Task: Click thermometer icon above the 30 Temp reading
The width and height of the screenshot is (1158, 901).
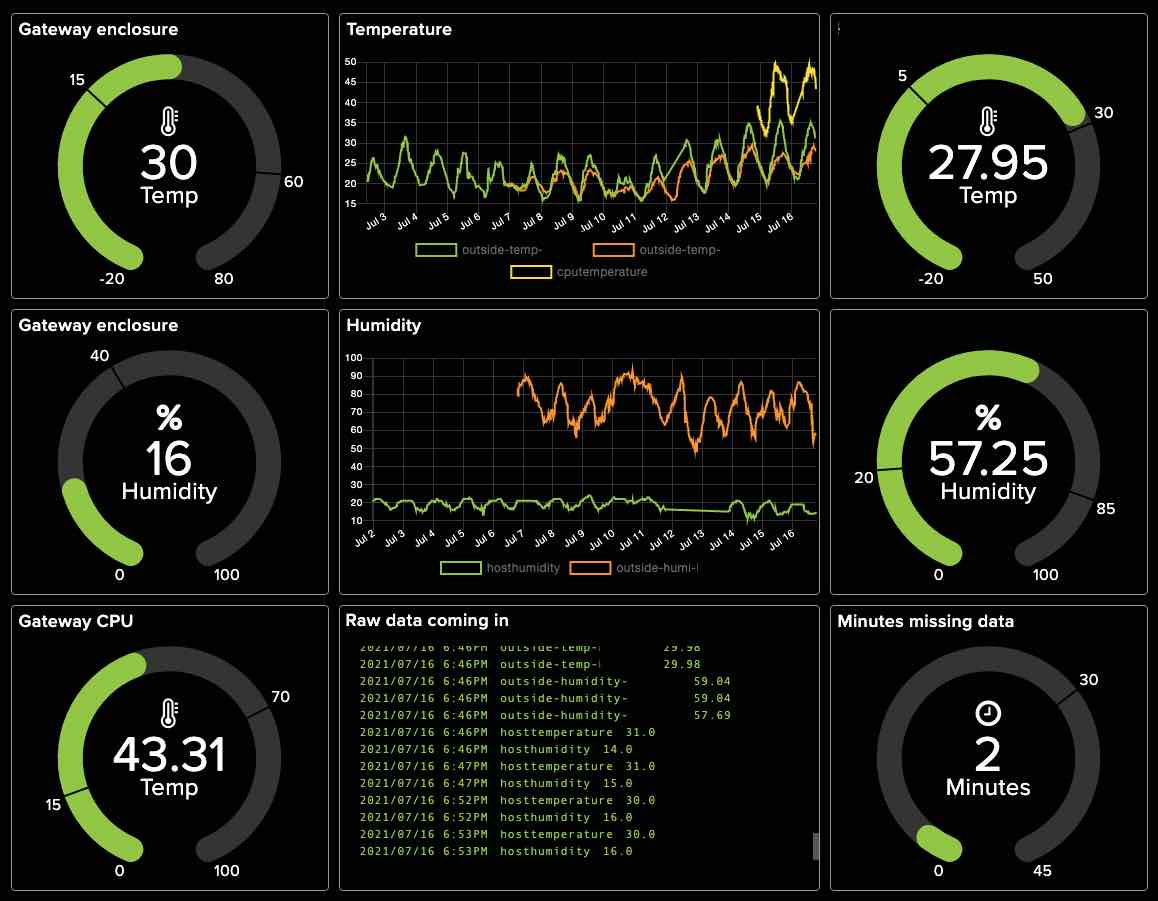Action: pyautogui.click(x=169, y=122)
